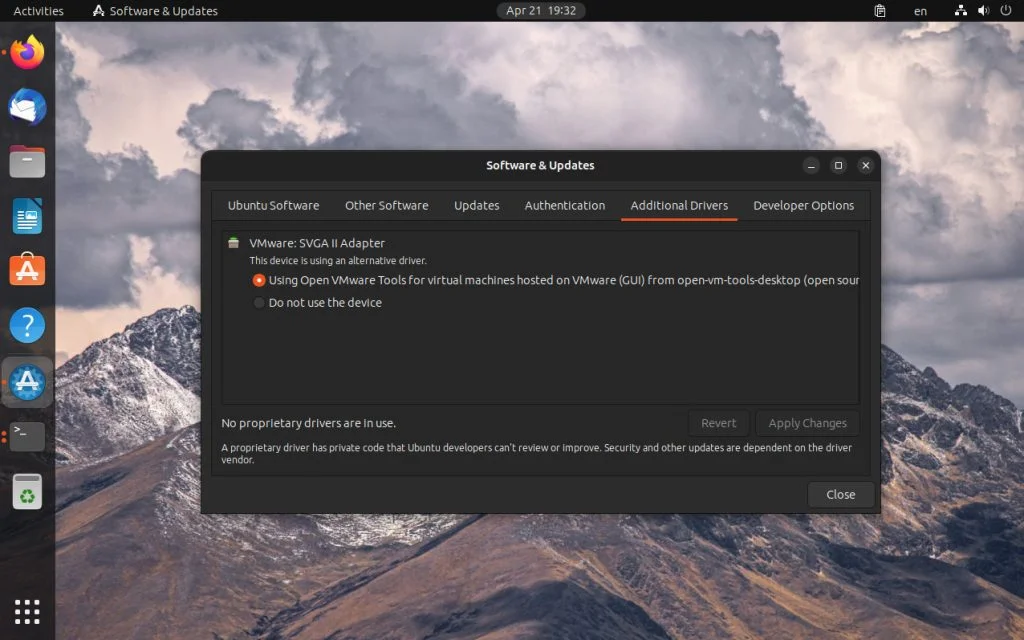Switch to the Authentication tab
This screenshot has width=1024, height=640.
[x=564, y=205]
